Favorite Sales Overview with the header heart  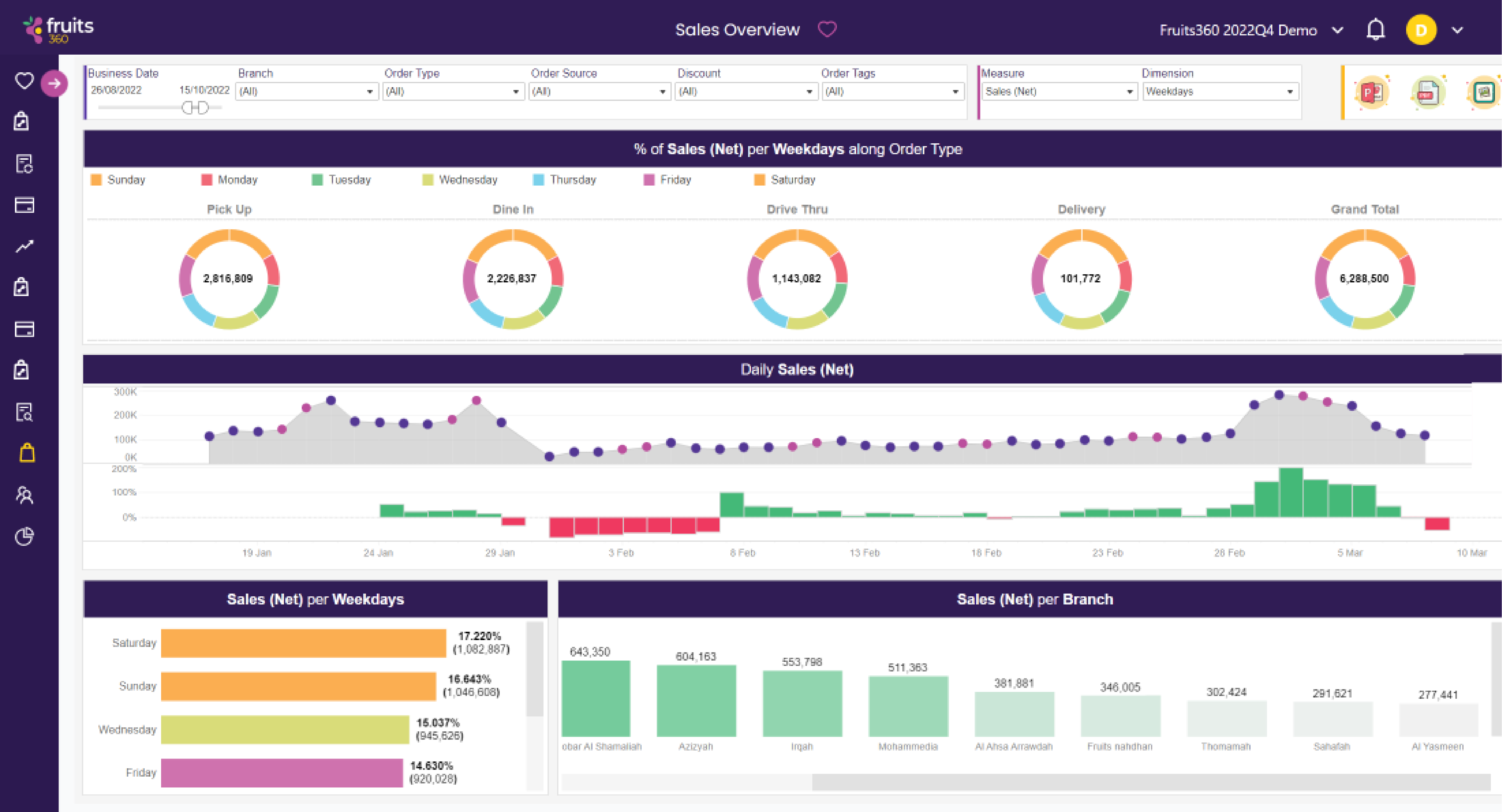[827, 29]
